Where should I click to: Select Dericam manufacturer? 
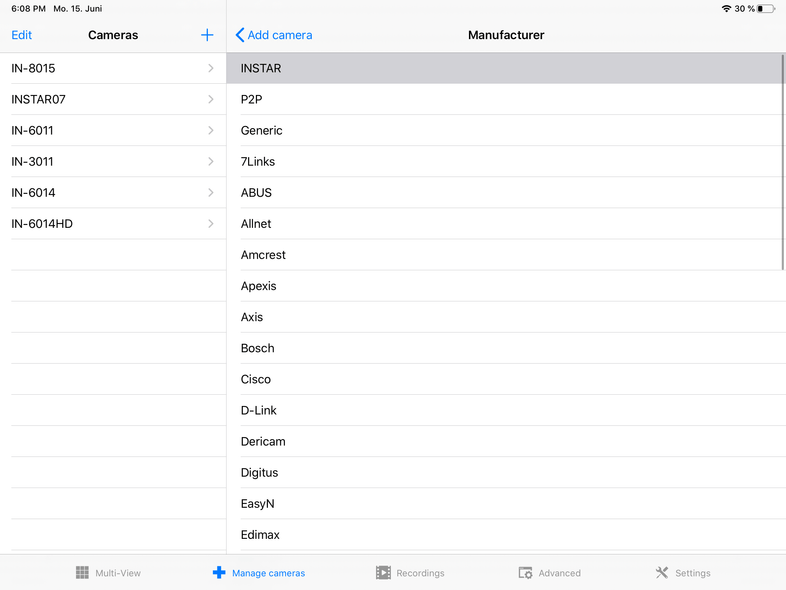[506, 441]
